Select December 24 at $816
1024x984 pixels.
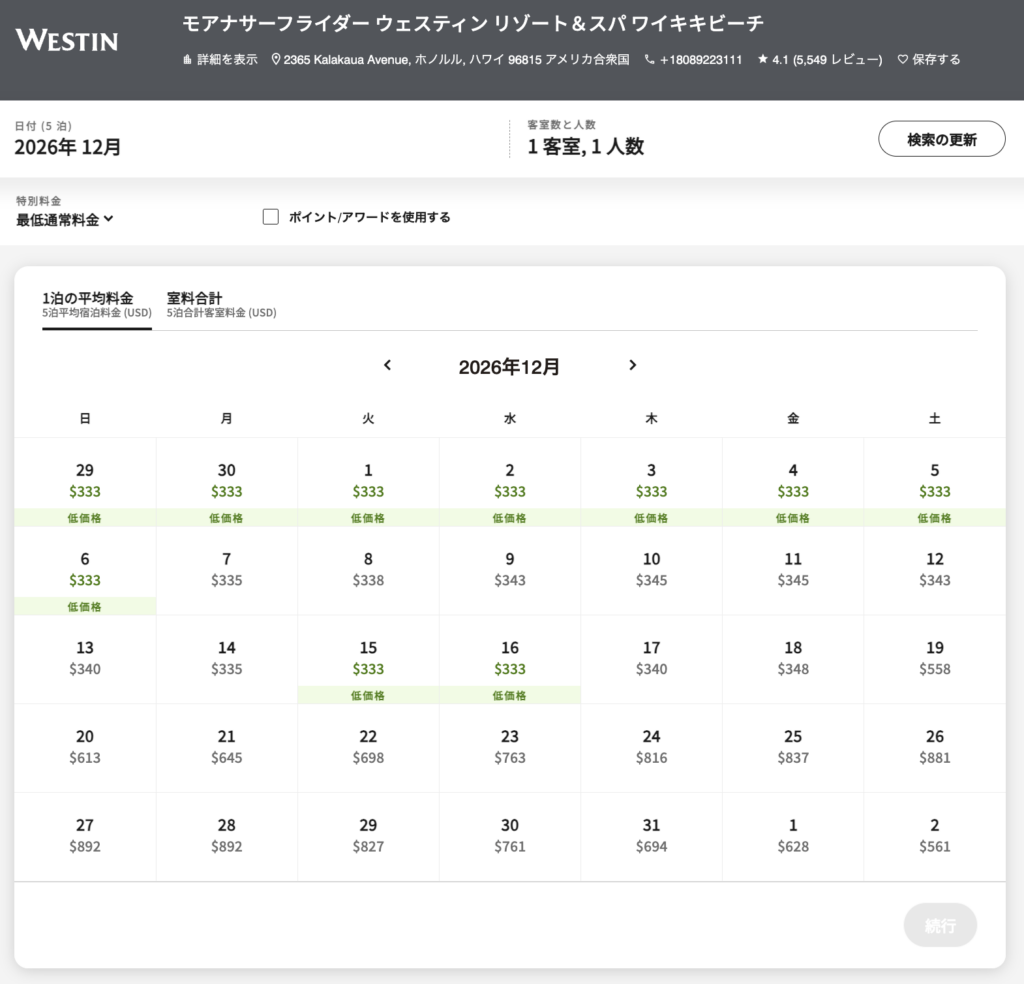(x=652, y=749)
